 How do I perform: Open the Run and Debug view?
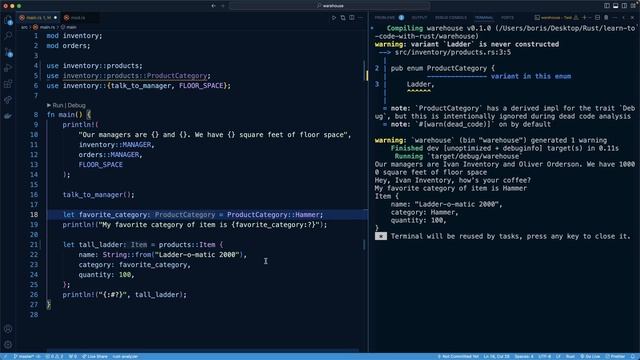(x=8, y=68)
